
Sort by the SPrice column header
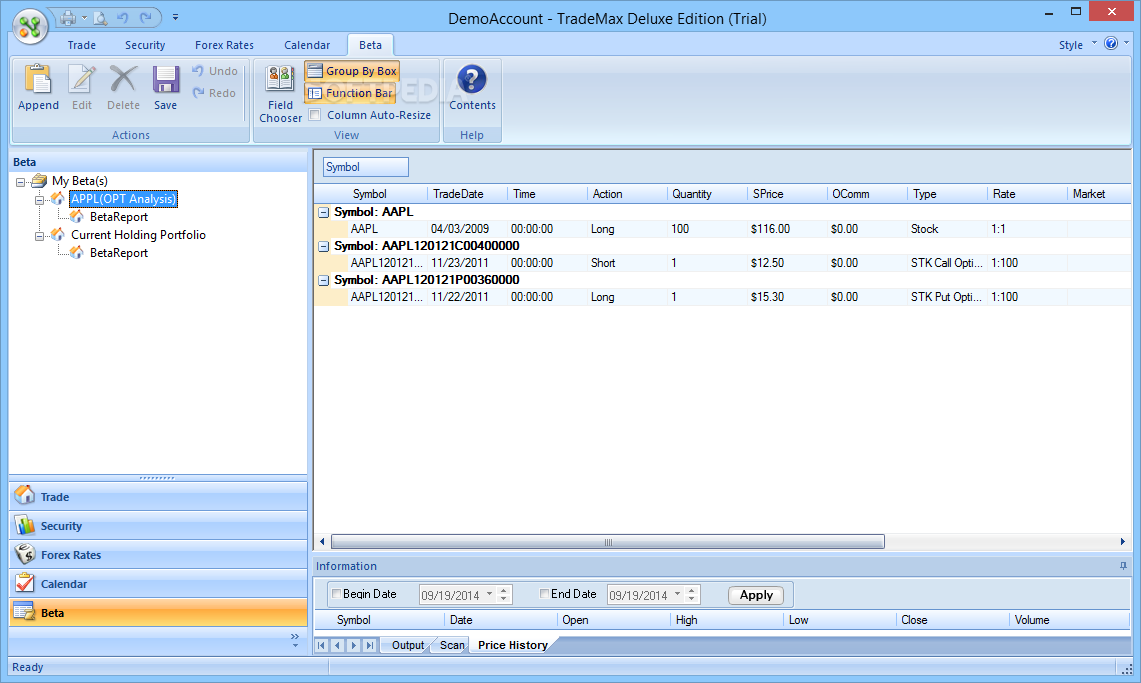[x=787, y=194]
